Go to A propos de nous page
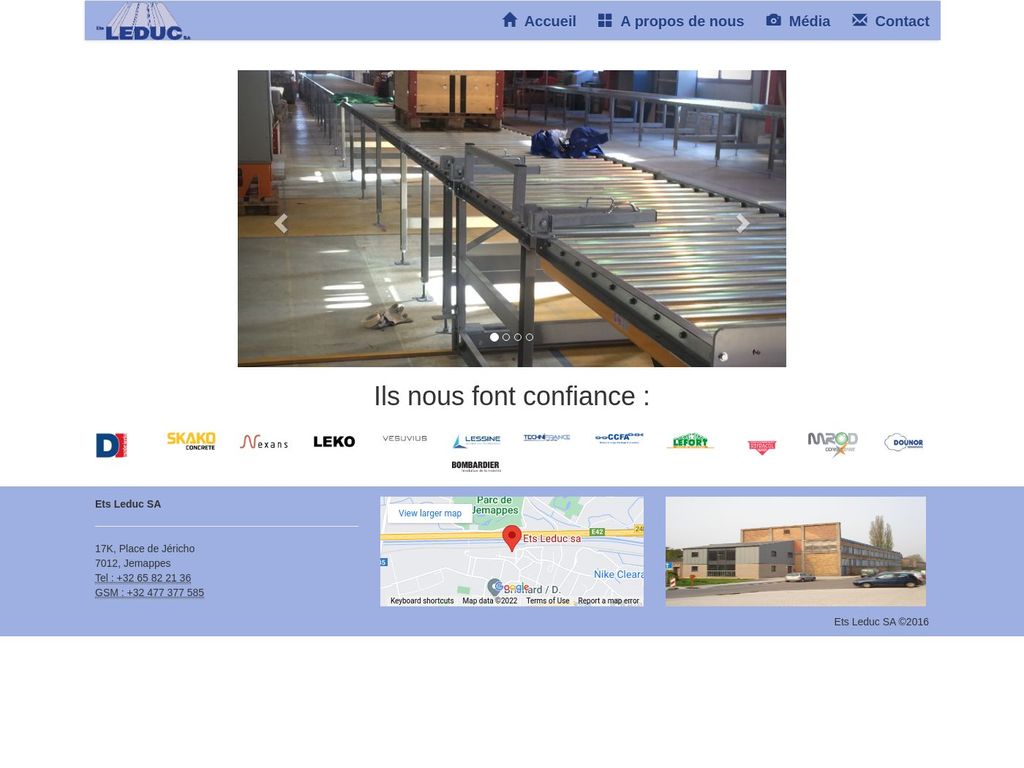 click(x=671, y=21)
